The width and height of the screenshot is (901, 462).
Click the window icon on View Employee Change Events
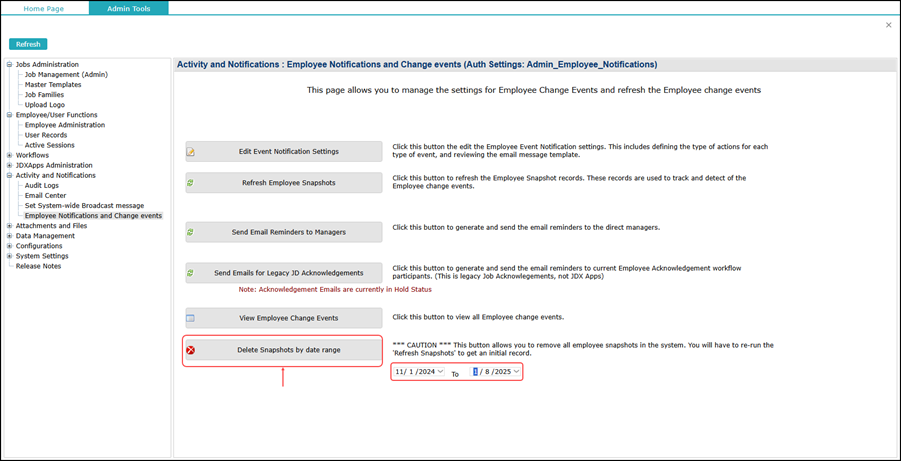[x=191, y=318]
